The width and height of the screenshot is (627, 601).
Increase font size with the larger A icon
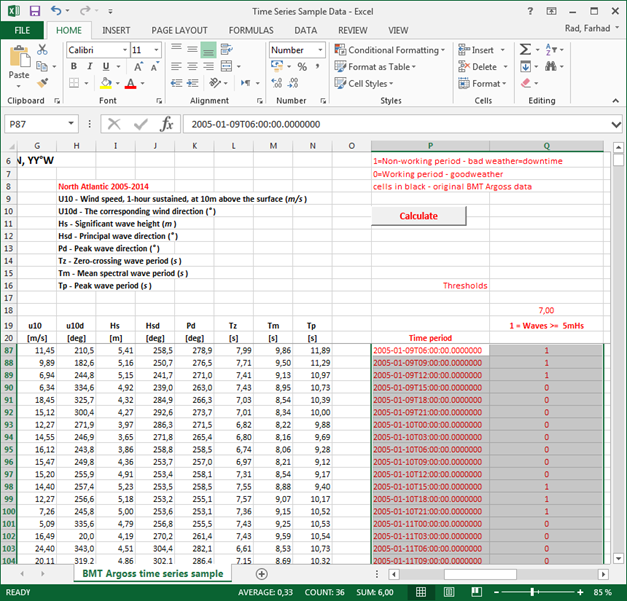tap(138, 66)
